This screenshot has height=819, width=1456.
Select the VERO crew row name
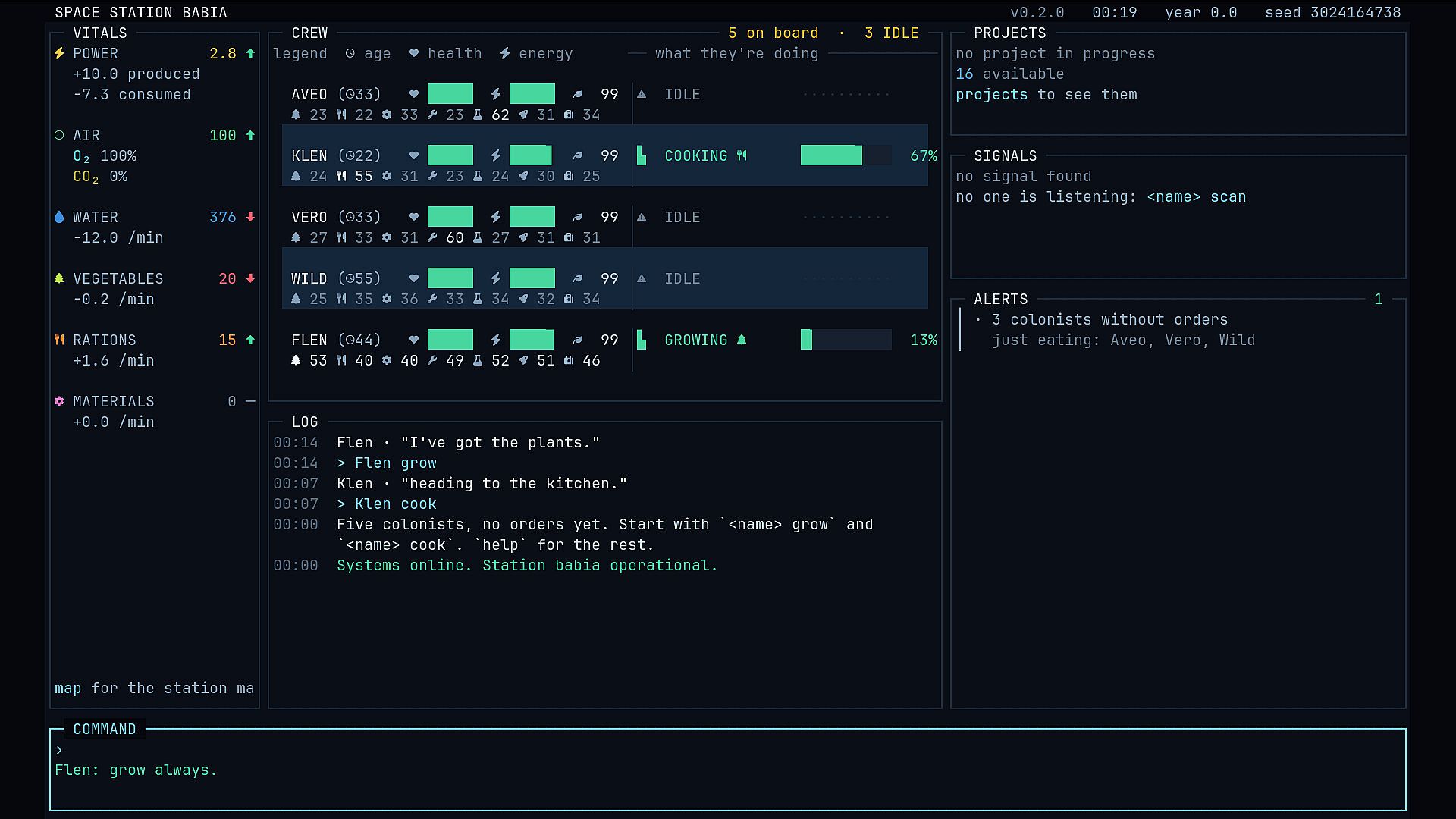(x=309, y=218)
